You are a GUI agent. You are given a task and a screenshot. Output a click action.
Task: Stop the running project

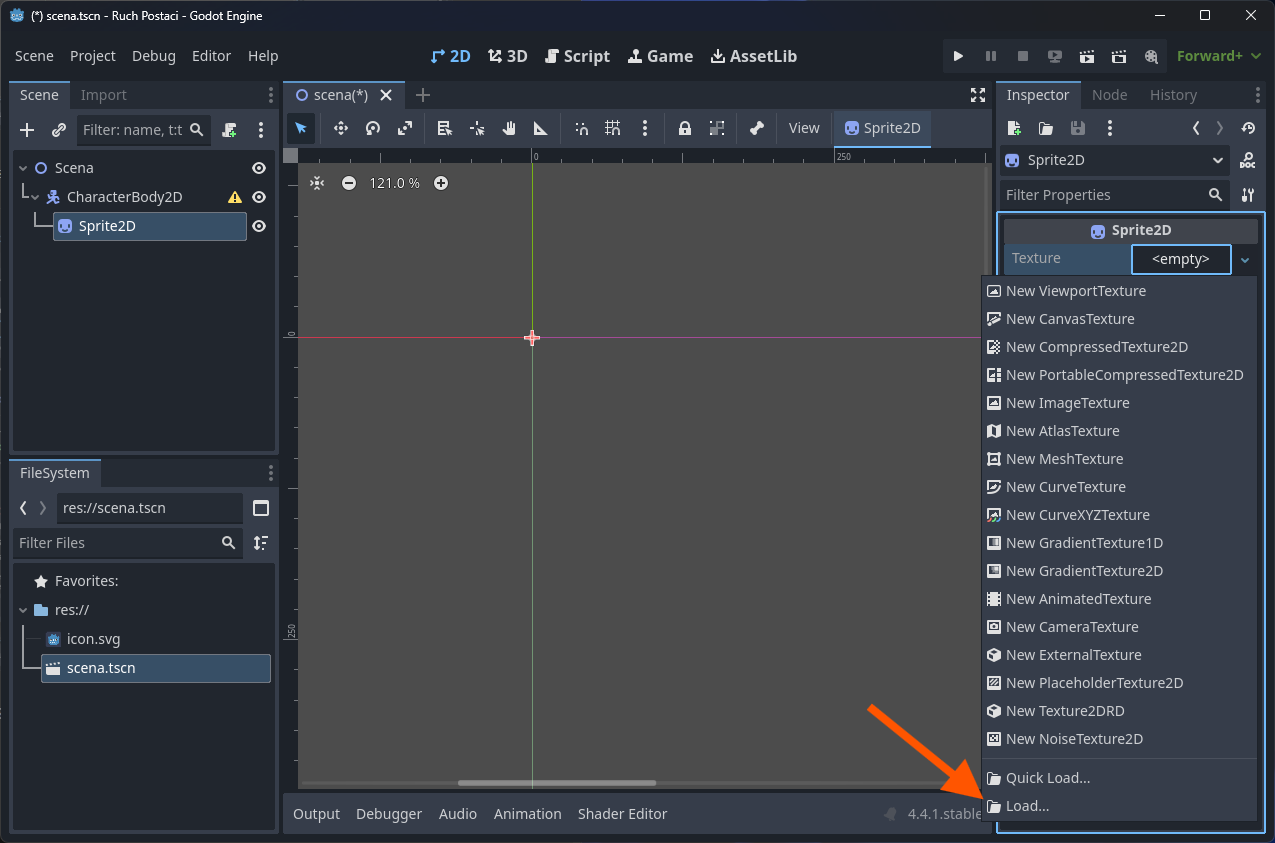[1023, 56]
